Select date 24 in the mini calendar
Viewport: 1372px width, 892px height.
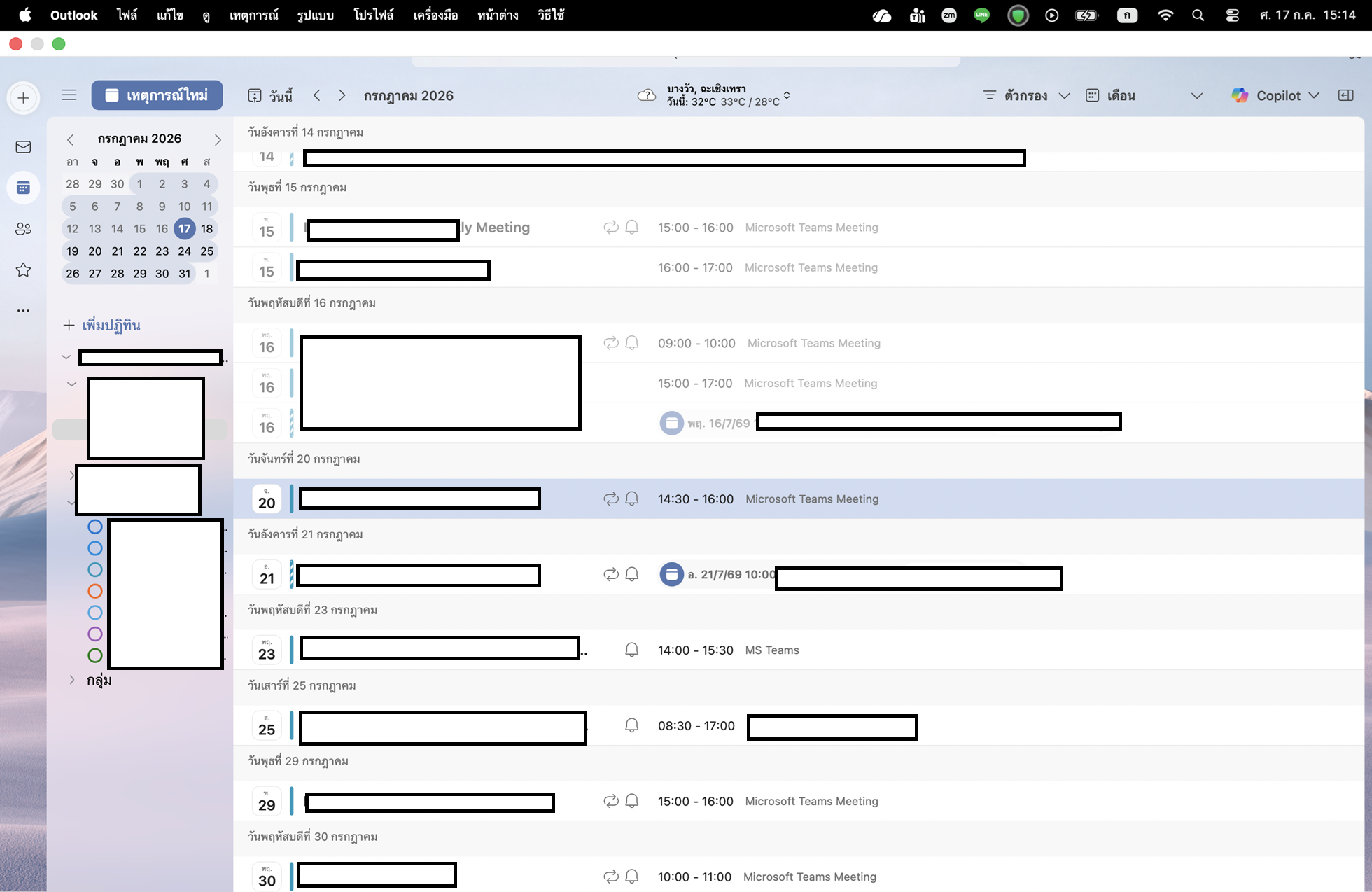[185, 251]
